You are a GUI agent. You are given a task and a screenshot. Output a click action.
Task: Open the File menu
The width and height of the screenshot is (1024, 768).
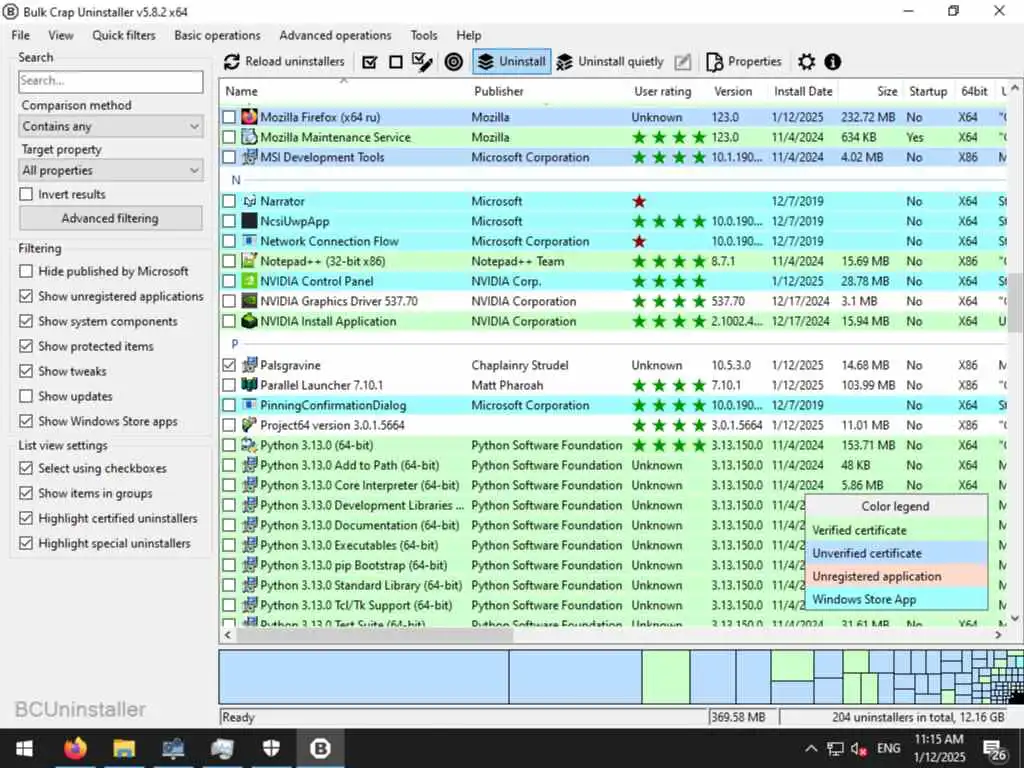click(20, 35)
